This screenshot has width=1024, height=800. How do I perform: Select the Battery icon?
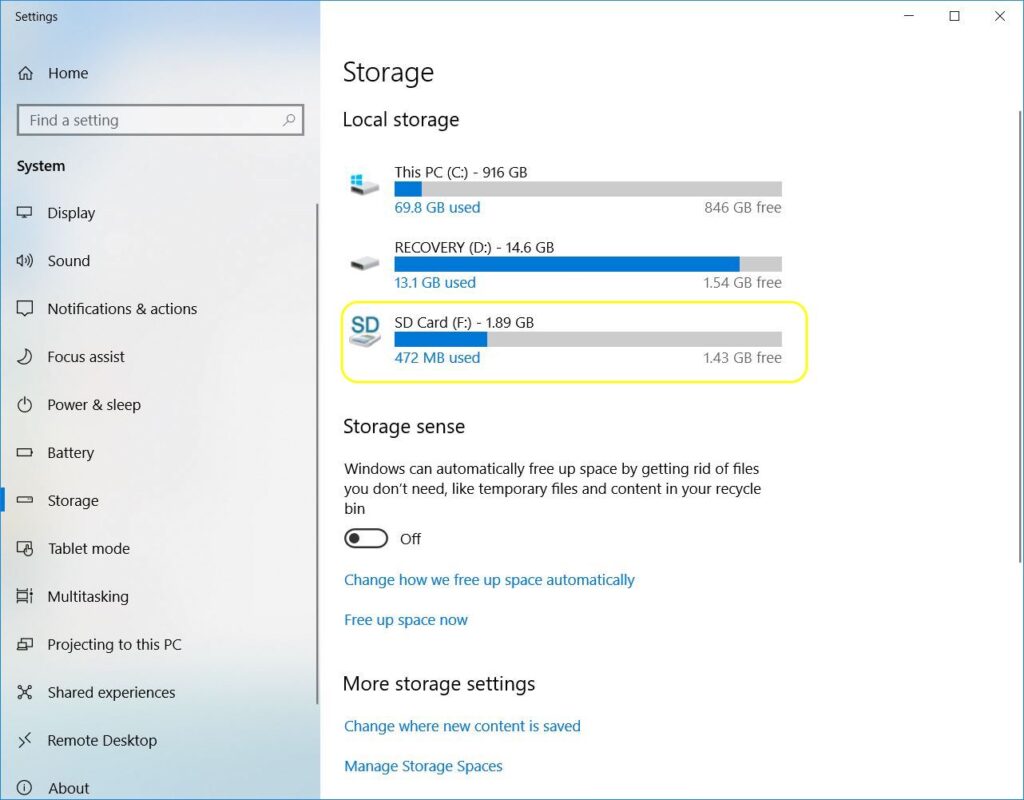(26, 453)
